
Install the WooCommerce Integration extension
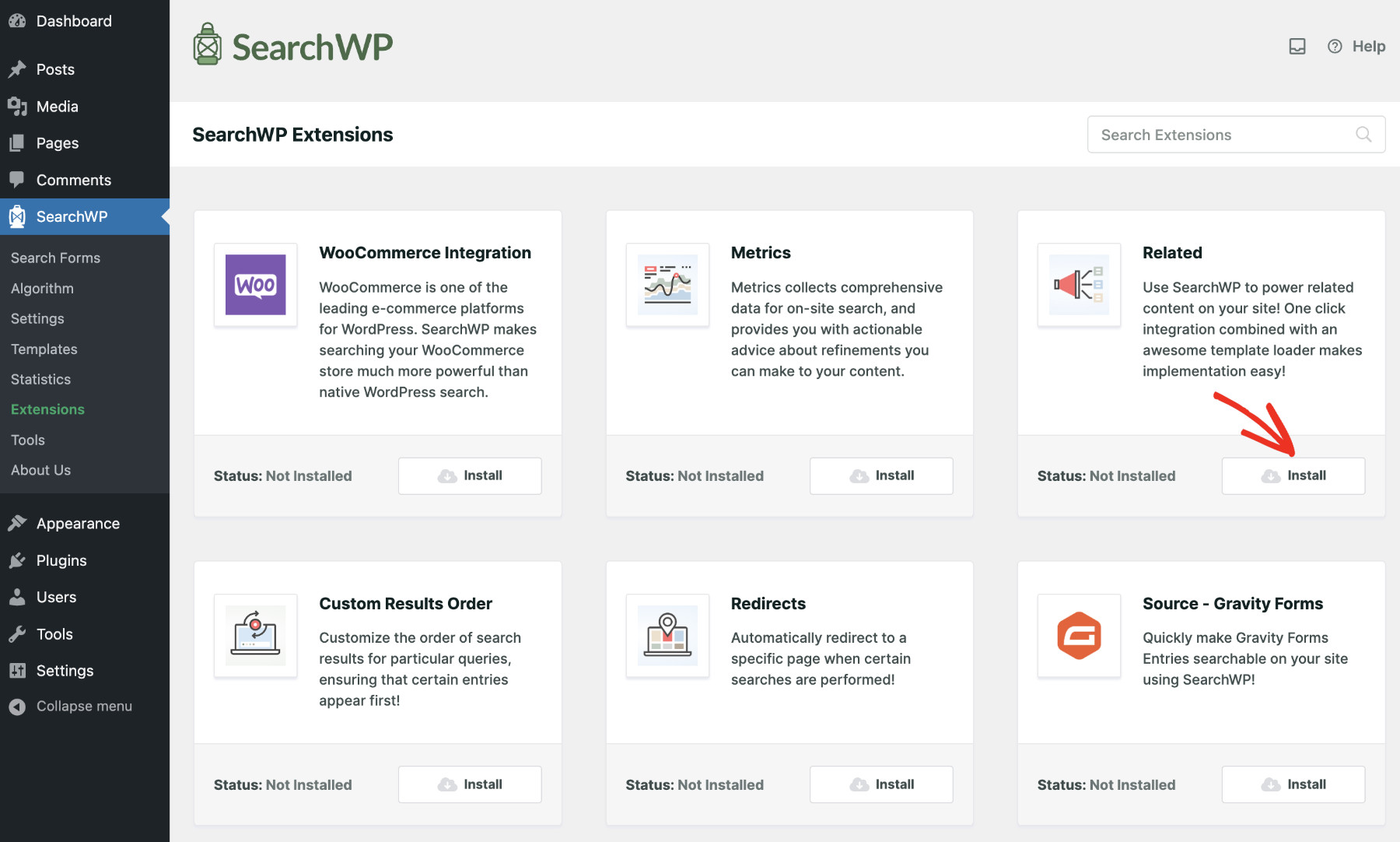pyautogui.click(x=470, y=475)
